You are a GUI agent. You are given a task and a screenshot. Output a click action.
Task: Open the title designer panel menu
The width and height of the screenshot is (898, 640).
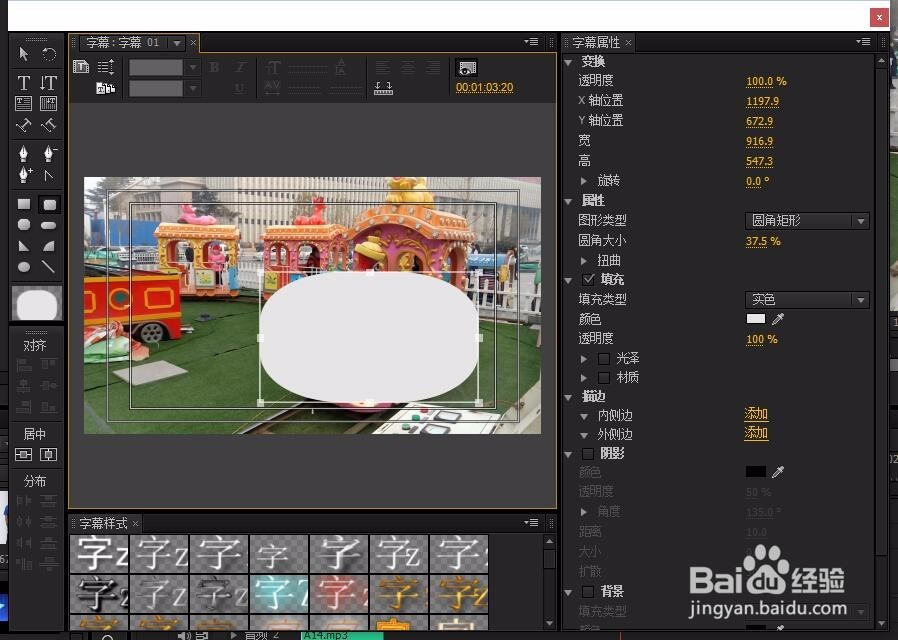pos(531,41)
